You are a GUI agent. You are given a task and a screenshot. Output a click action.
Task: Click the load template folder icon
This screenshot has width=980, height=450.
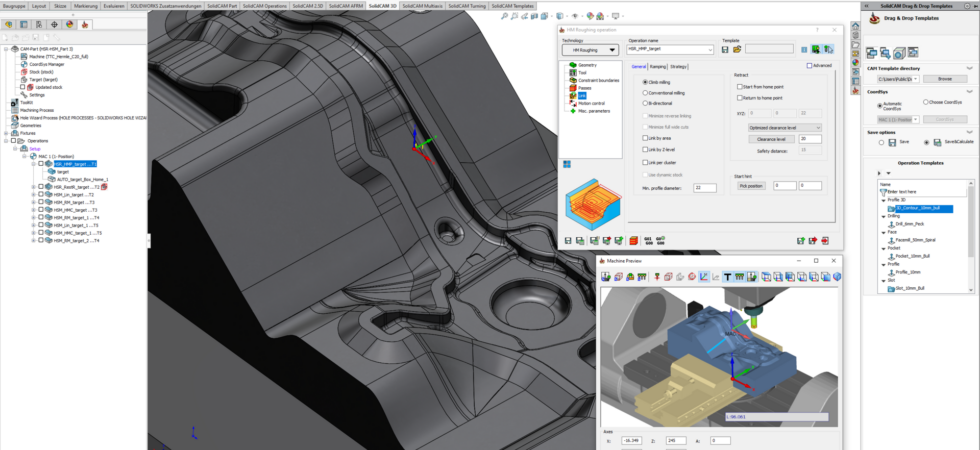737,49
